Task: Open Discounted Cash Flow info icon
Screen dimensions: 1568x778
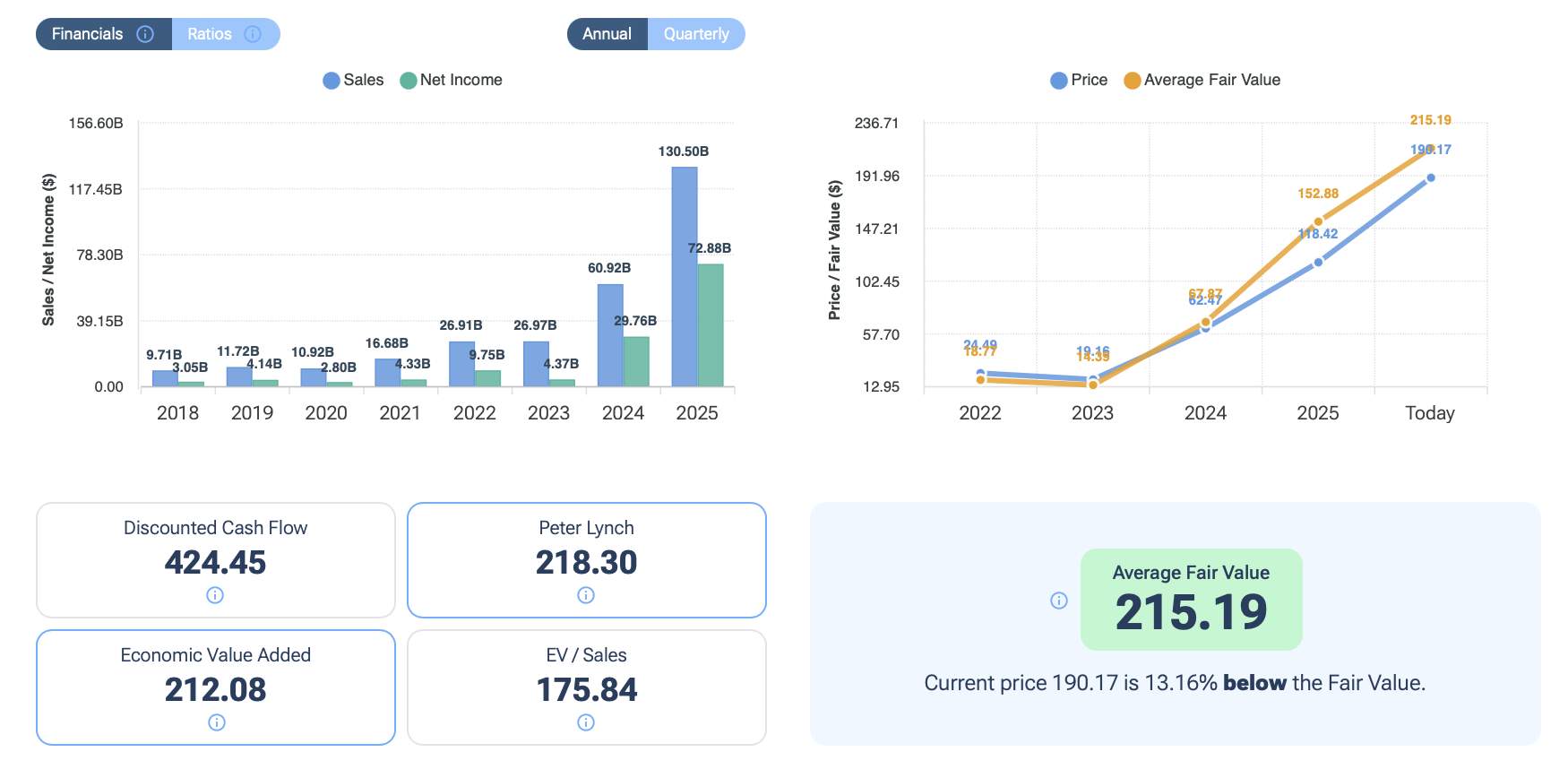Action: click(215, 595)
